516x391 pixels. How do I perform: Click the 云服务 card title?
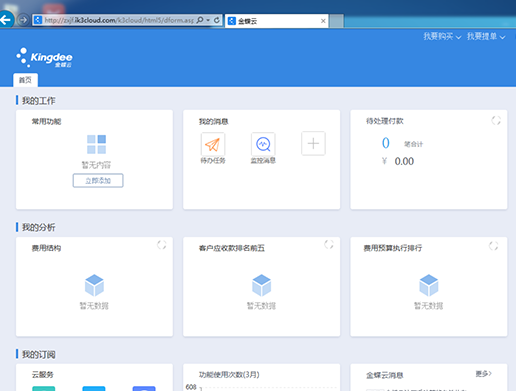click(43, 375)
